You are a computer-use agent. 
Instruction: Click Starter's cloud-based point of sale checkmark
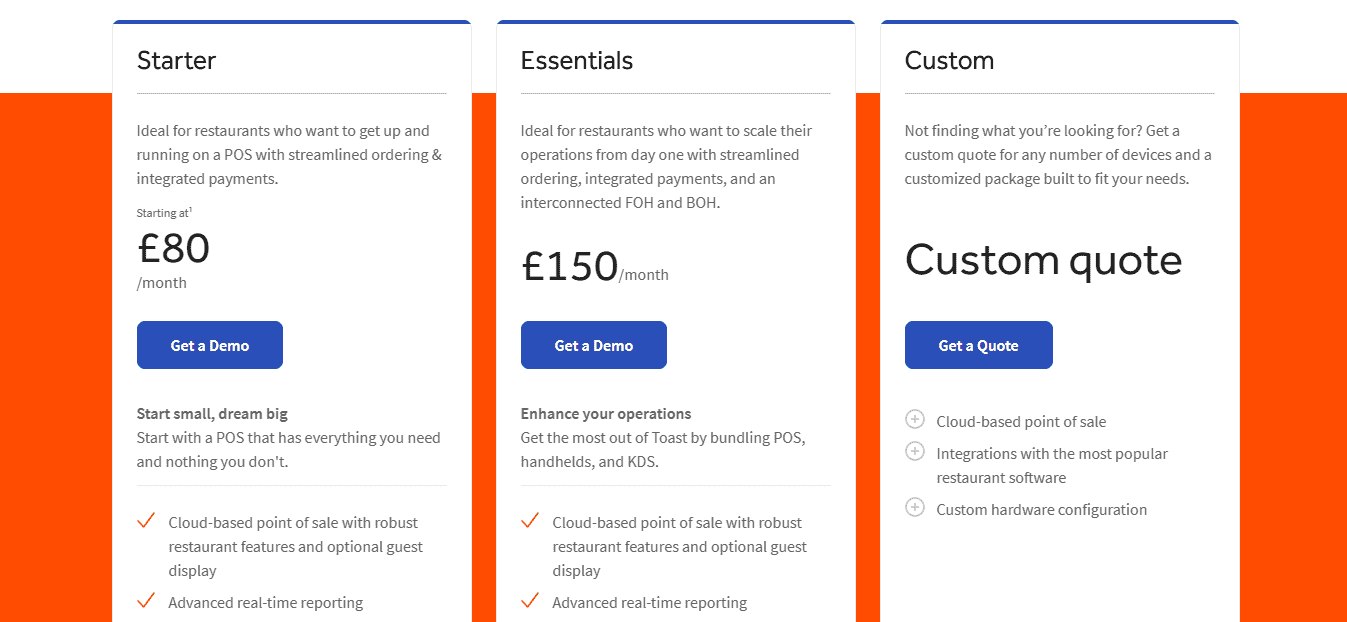(146, 520)
